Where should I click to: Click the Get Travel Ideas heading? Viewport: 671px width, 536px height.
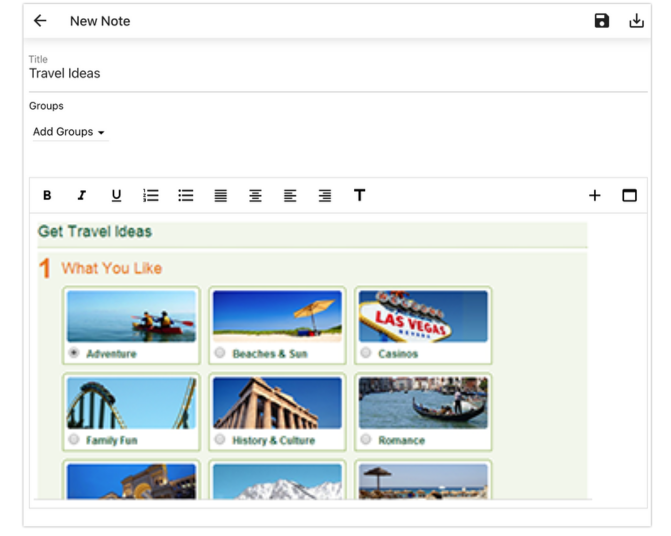(95, 231)
